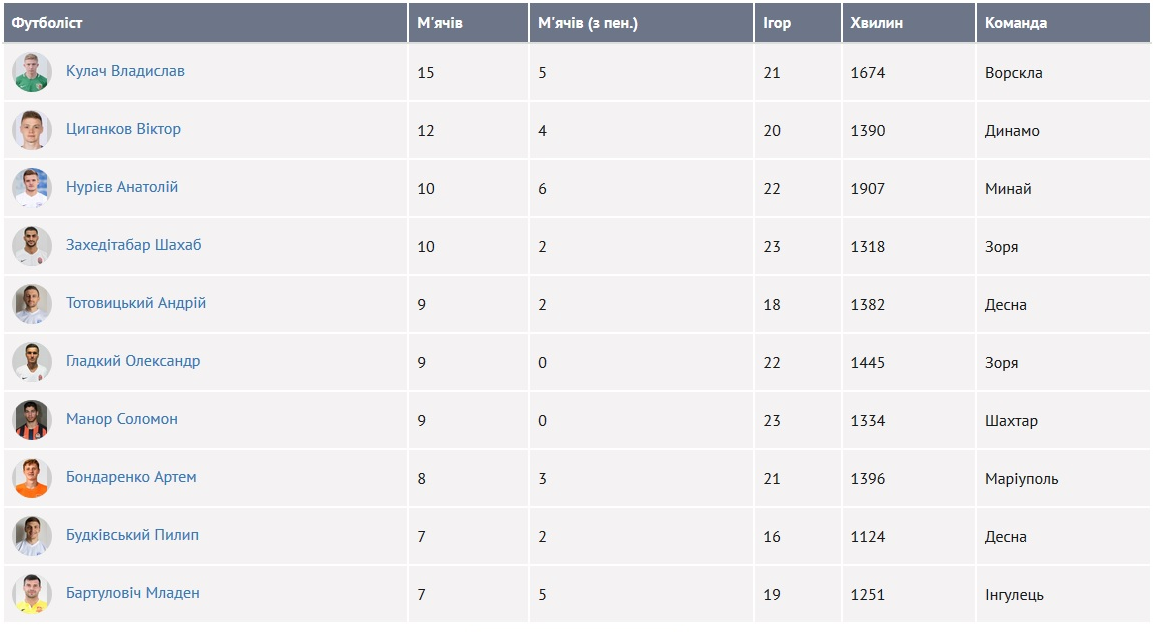Open Будківський Пилип player page
Image resolution: width=1156 pixels, height=632 pixels.
(x=132, y=535)
